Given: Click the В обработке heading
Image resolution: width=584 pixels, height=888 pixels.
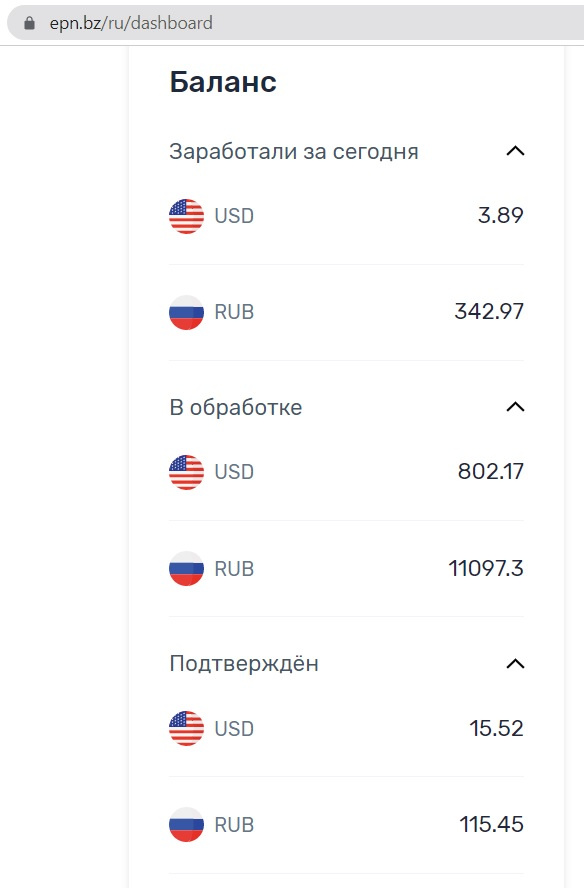Looking at the screenshot, I should tap(236, 407).
